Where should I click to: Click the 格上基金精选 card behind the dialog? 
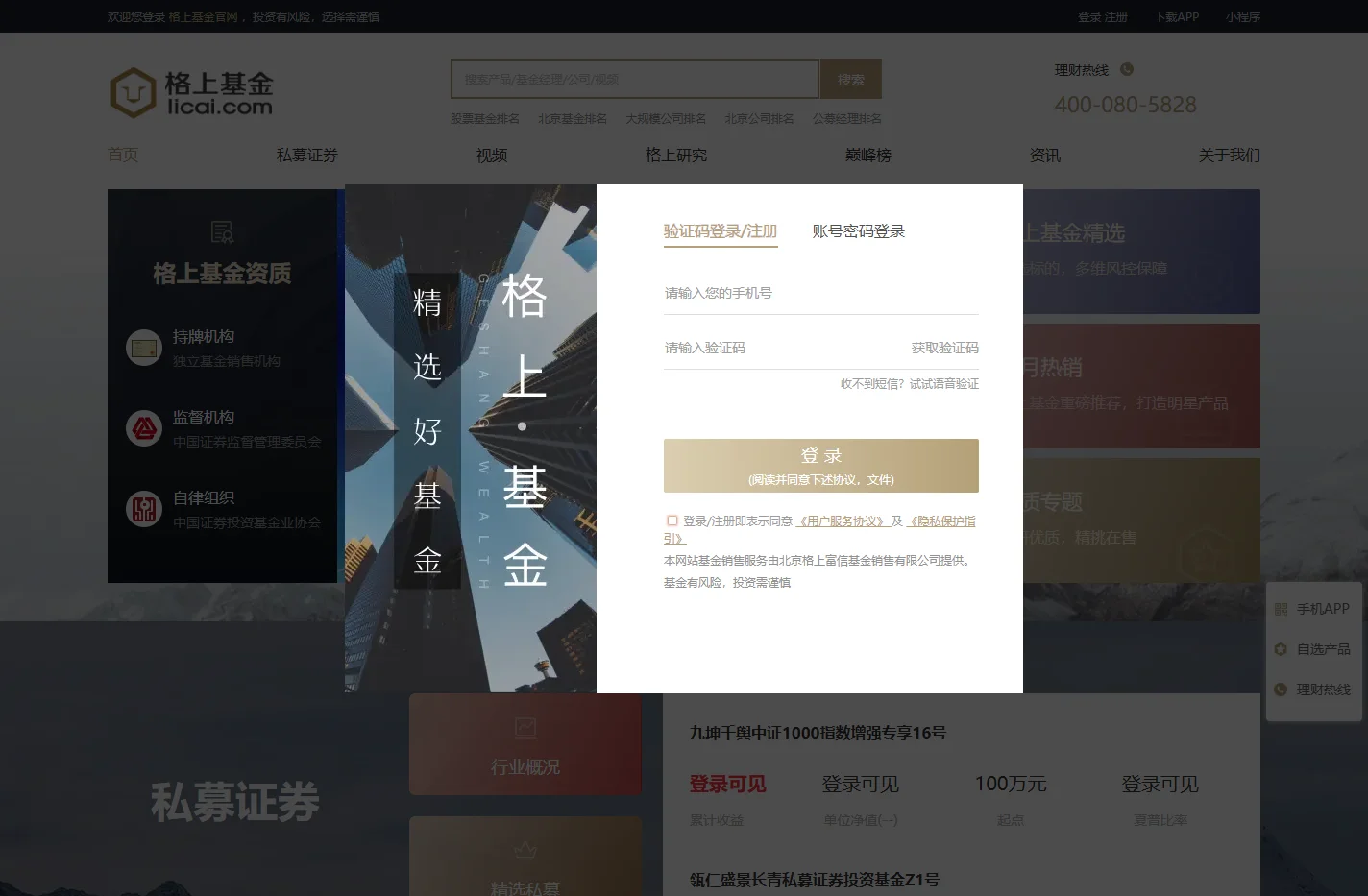(x=1141, y=252)
